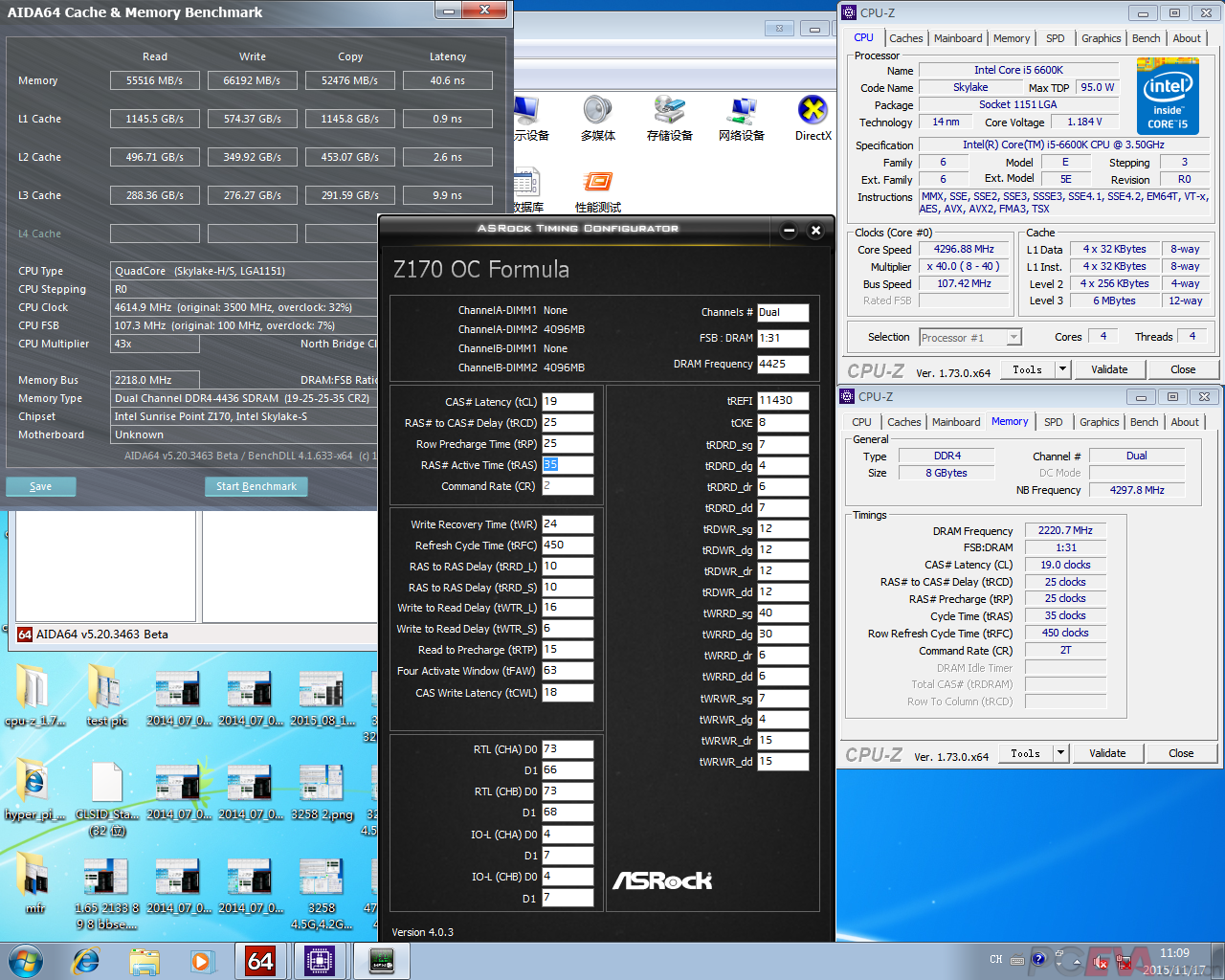This screenshot has height=980, width=1225.
Task: Click the tREFI 11430 field
Action: tap(783, 401)
